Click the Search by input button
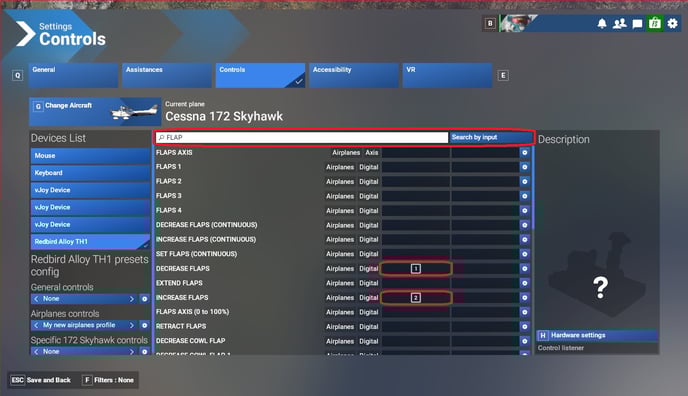The width and height of the screenshot is (688, 396). pyautogui.click(x=491, y=137)
